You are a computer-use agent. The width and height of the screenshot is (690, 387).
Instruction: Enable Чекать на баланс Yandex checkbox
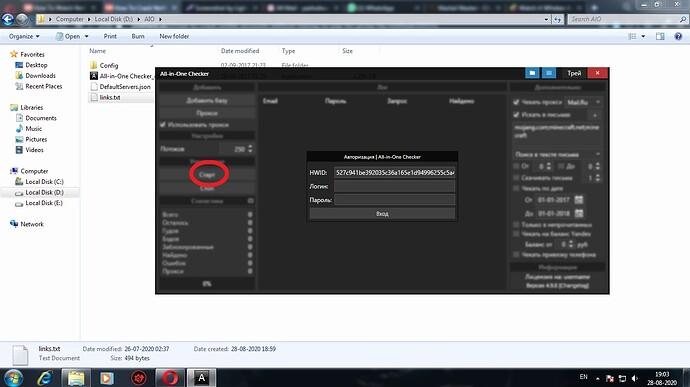(516, 234)
